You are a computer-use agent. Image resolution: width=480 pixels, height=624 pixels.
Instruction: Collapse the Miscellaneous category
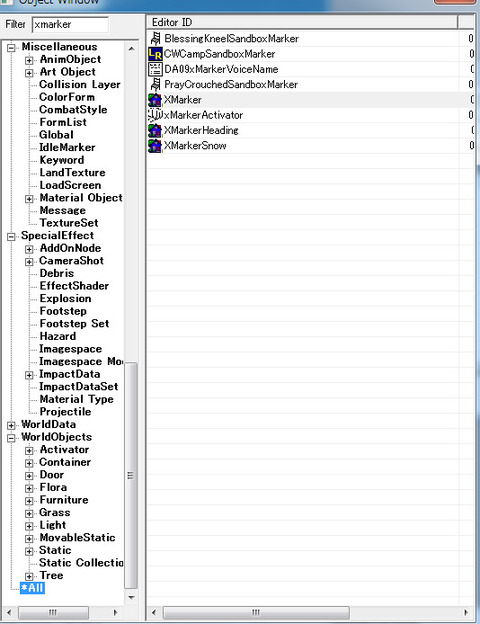(x=11, y=48)
